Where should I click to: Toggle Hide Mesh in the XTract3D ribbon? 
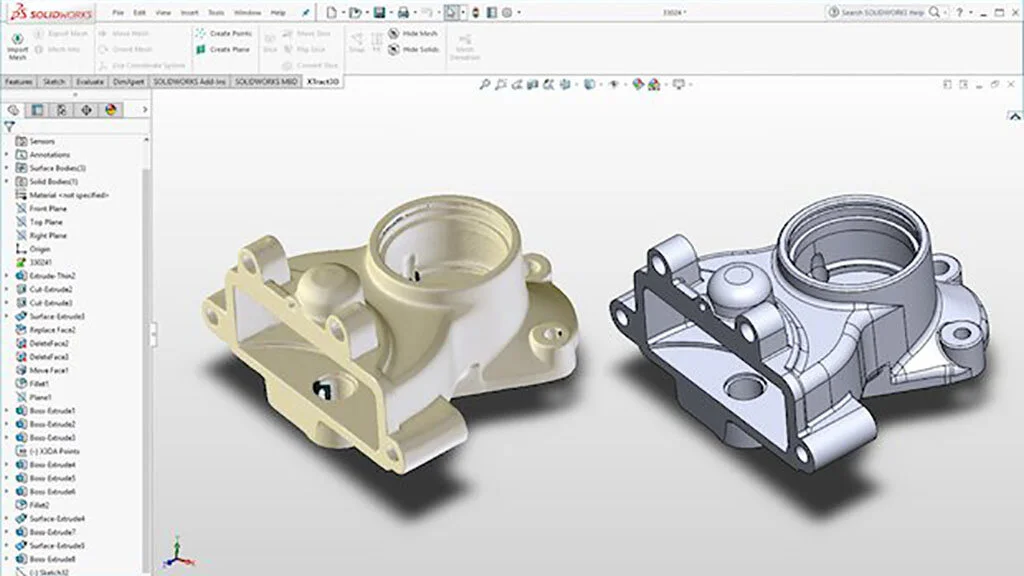pyautogui.click(x=413, y=33)
